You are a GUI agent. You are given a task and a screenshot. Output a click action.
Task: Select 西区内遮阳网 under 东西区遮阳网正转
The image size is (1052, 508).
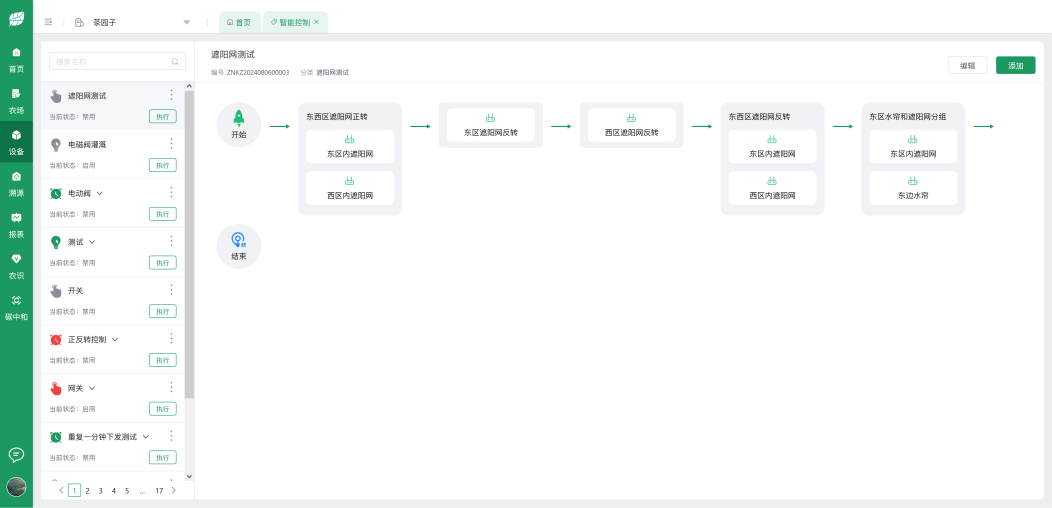[350, 188]
